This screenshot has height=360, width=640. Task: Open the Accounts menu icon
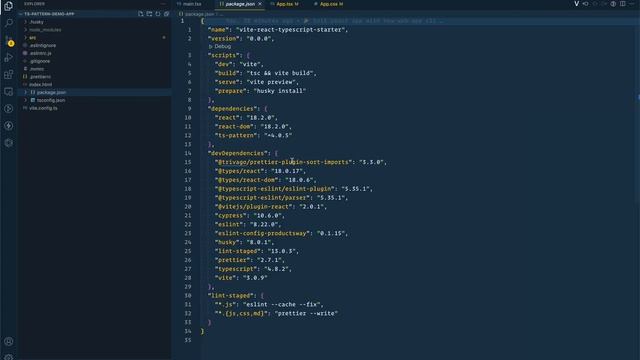coord(9,341)
